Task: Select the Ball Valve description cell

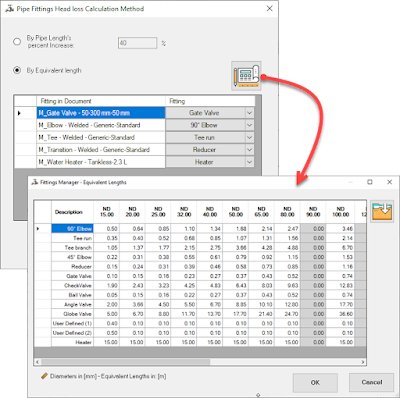Action: (72, 295)
